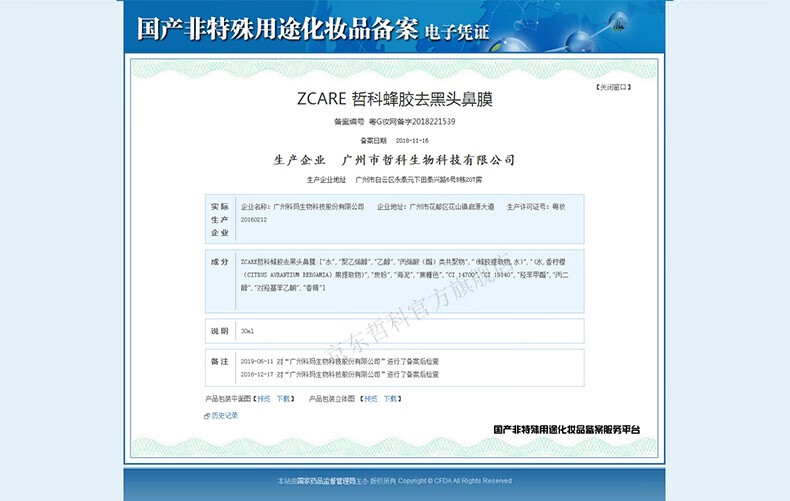Download the 产品包装平面图 flat packaging image
This screenshot has height=501, width=790.
coord(283,399)
